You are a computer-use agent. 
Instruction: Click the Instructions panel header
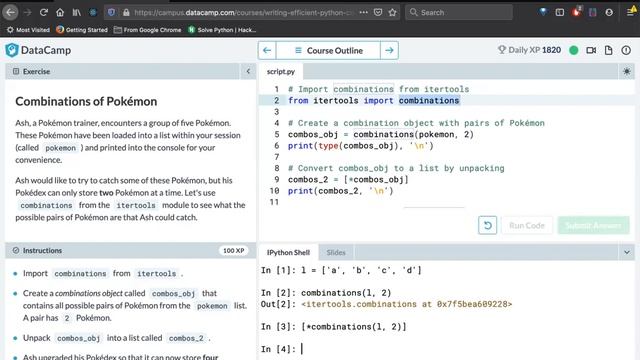[x=130, y=251]
